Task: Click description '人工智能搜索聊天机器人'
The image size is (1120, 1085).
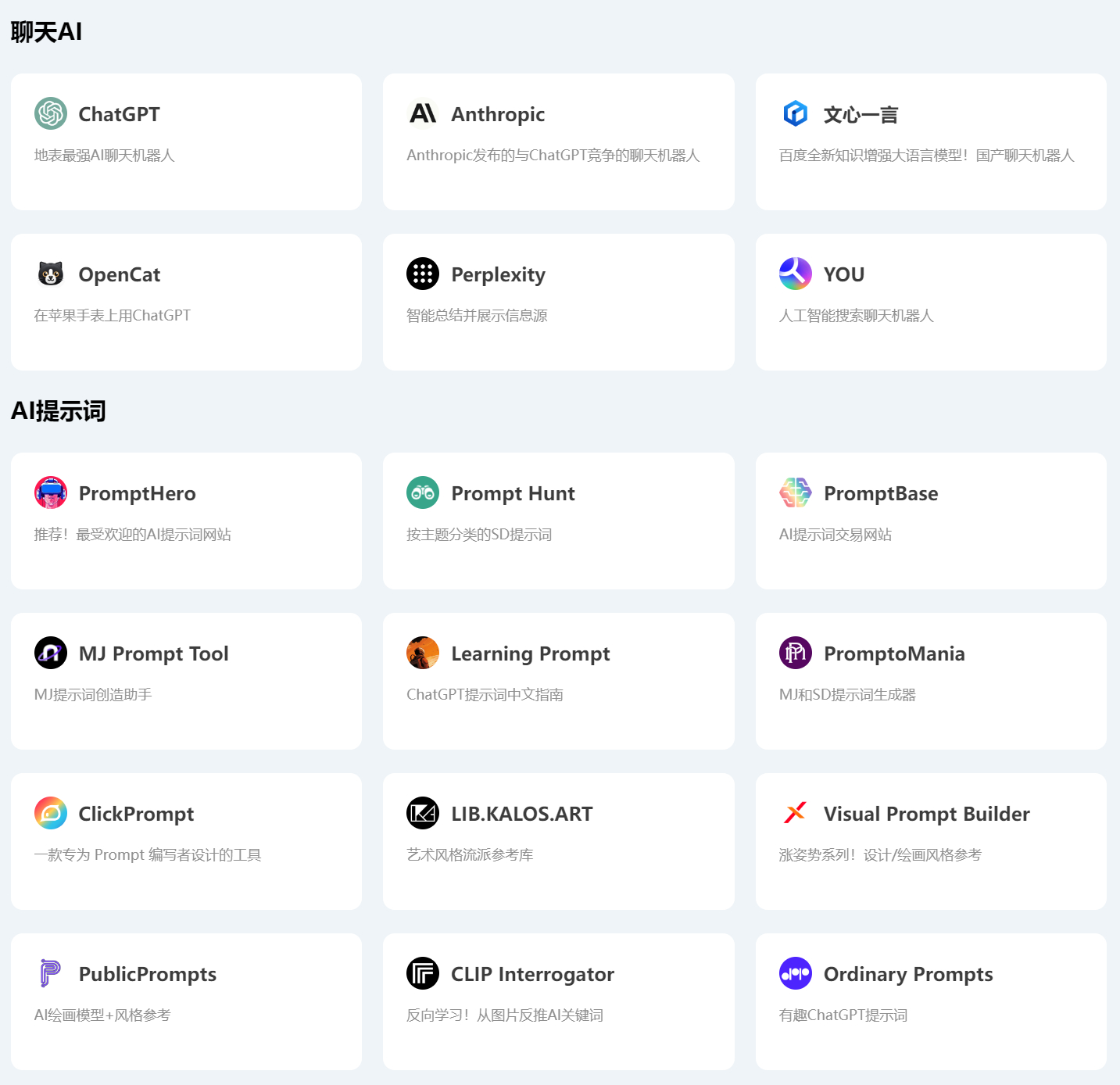Action: [857, 316]
